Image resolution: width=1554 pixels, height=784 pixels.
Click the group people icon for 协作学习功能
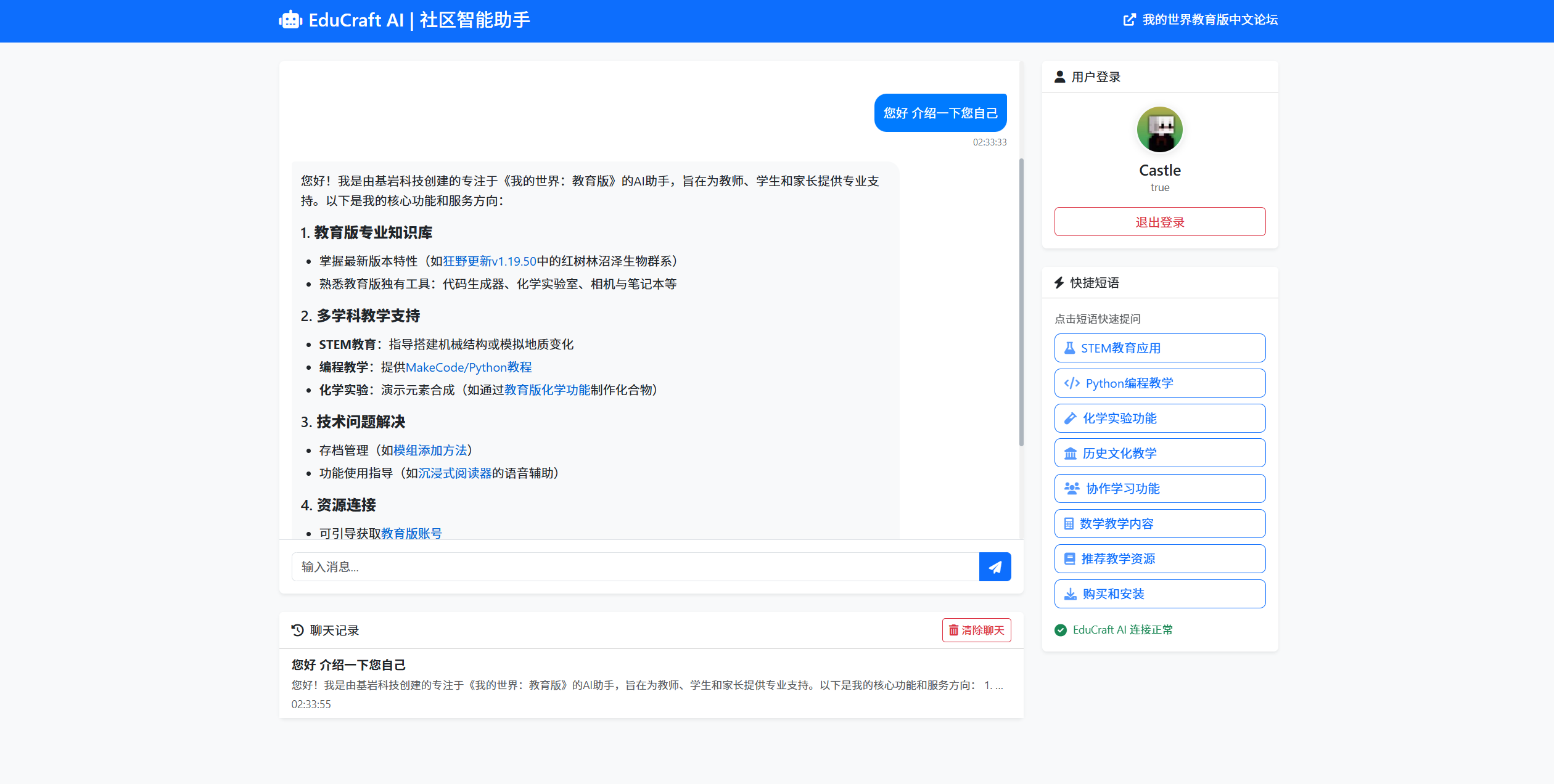(1072, 489)
